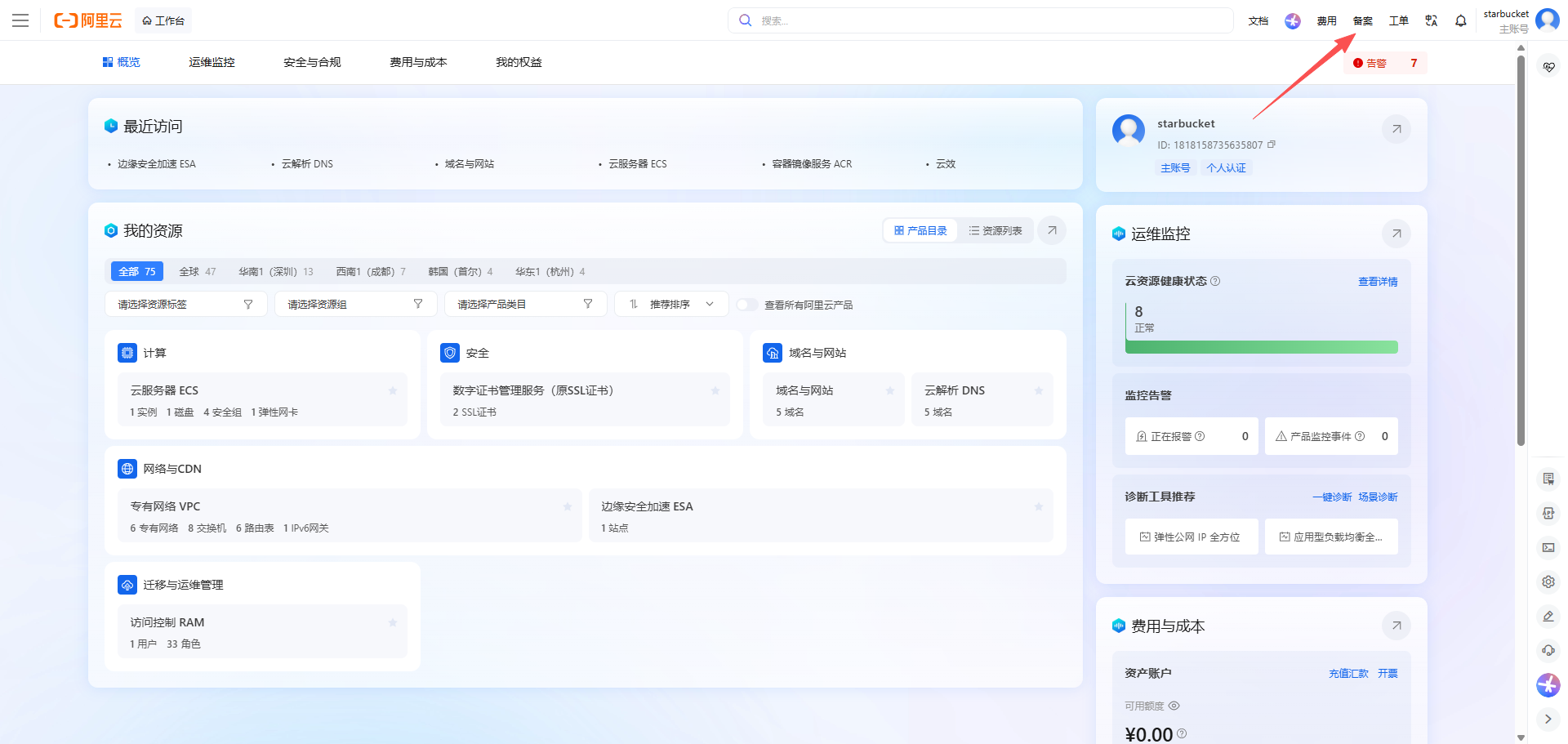1568x744 pixels.
Task: Open the hamburger navigation menu
Action: [20, 20]
